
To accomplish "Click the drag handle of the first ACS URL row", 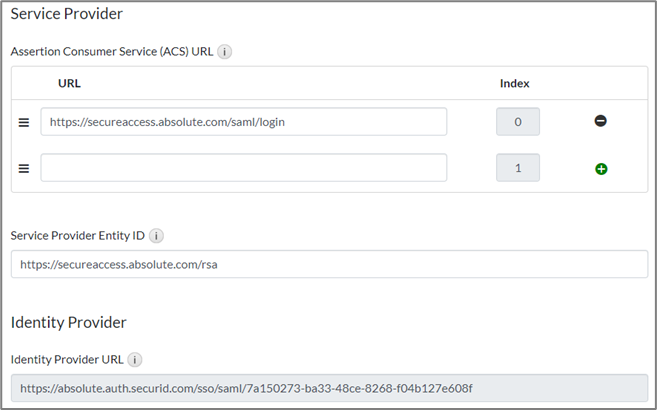I will (24, 122).
